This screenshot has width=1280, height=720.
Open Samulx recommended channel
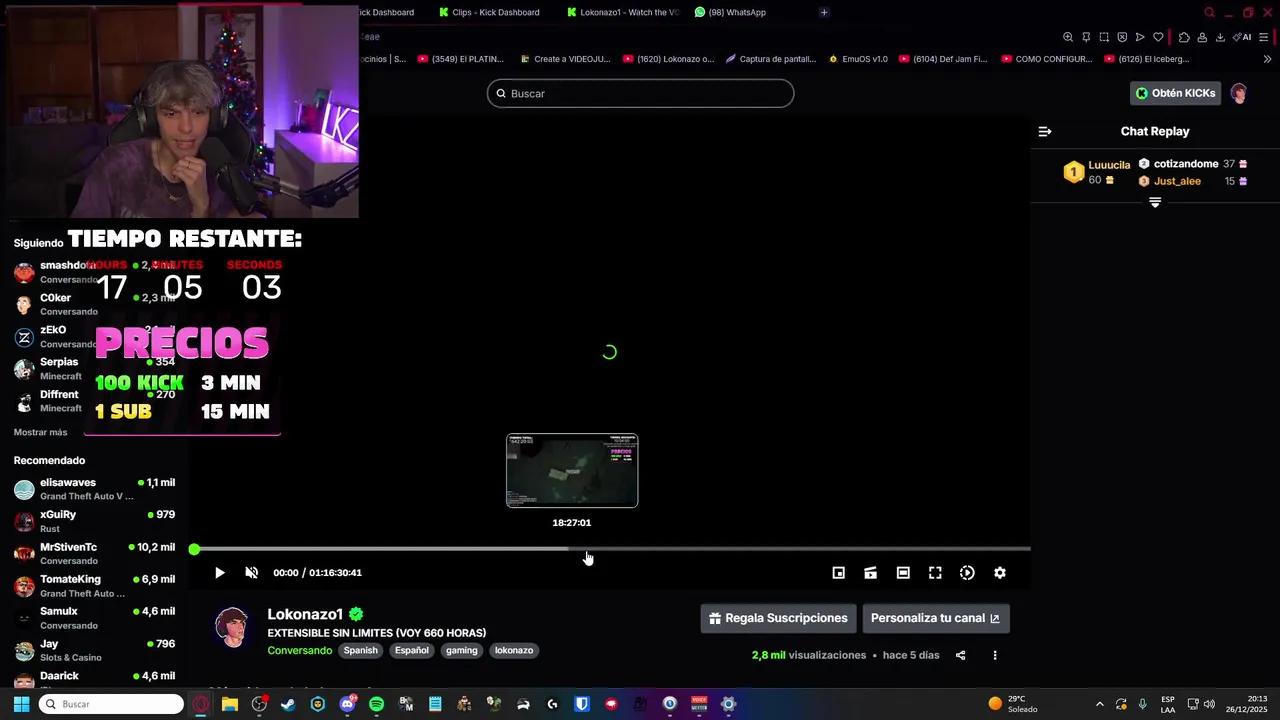[95, 618]
